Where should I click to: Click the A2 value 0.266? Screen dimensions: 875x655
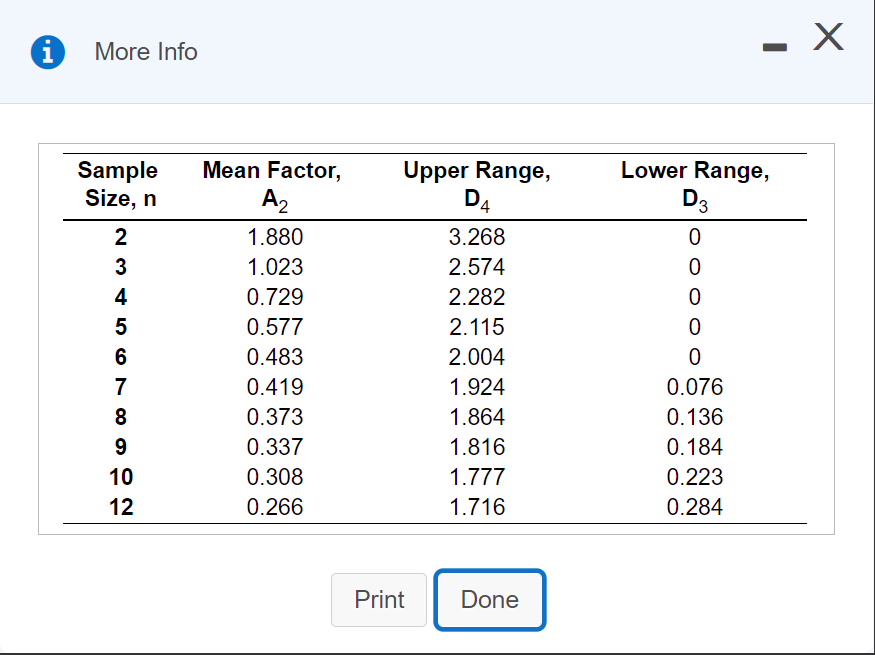(x=275, y=507)
